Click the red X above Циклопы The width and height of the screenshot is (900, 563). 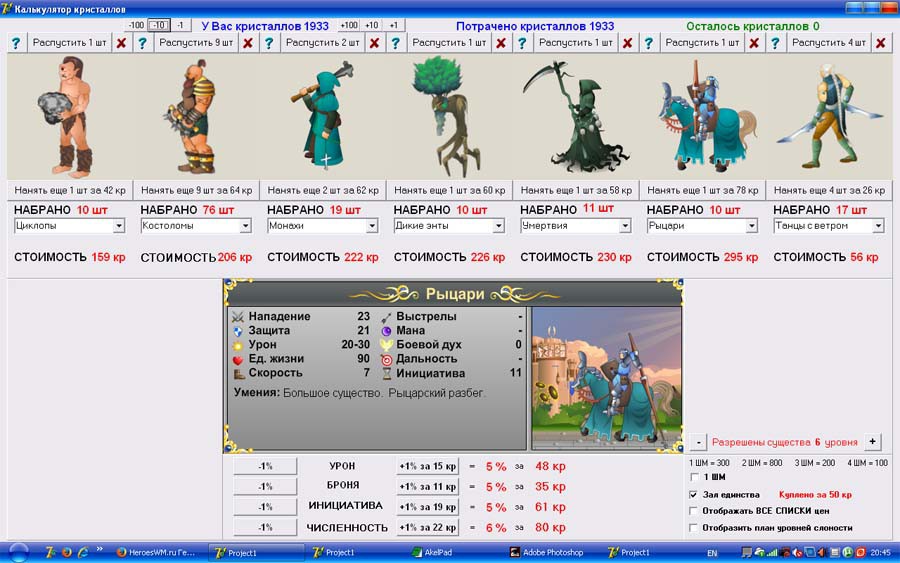(121, 43)
